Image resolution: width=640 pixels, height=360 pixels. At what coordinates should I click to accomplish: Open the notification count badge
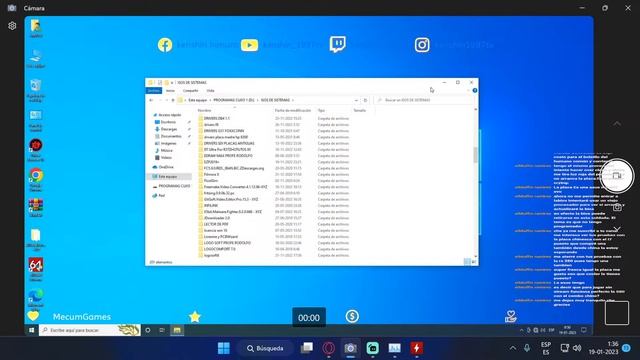pos(627,348)
